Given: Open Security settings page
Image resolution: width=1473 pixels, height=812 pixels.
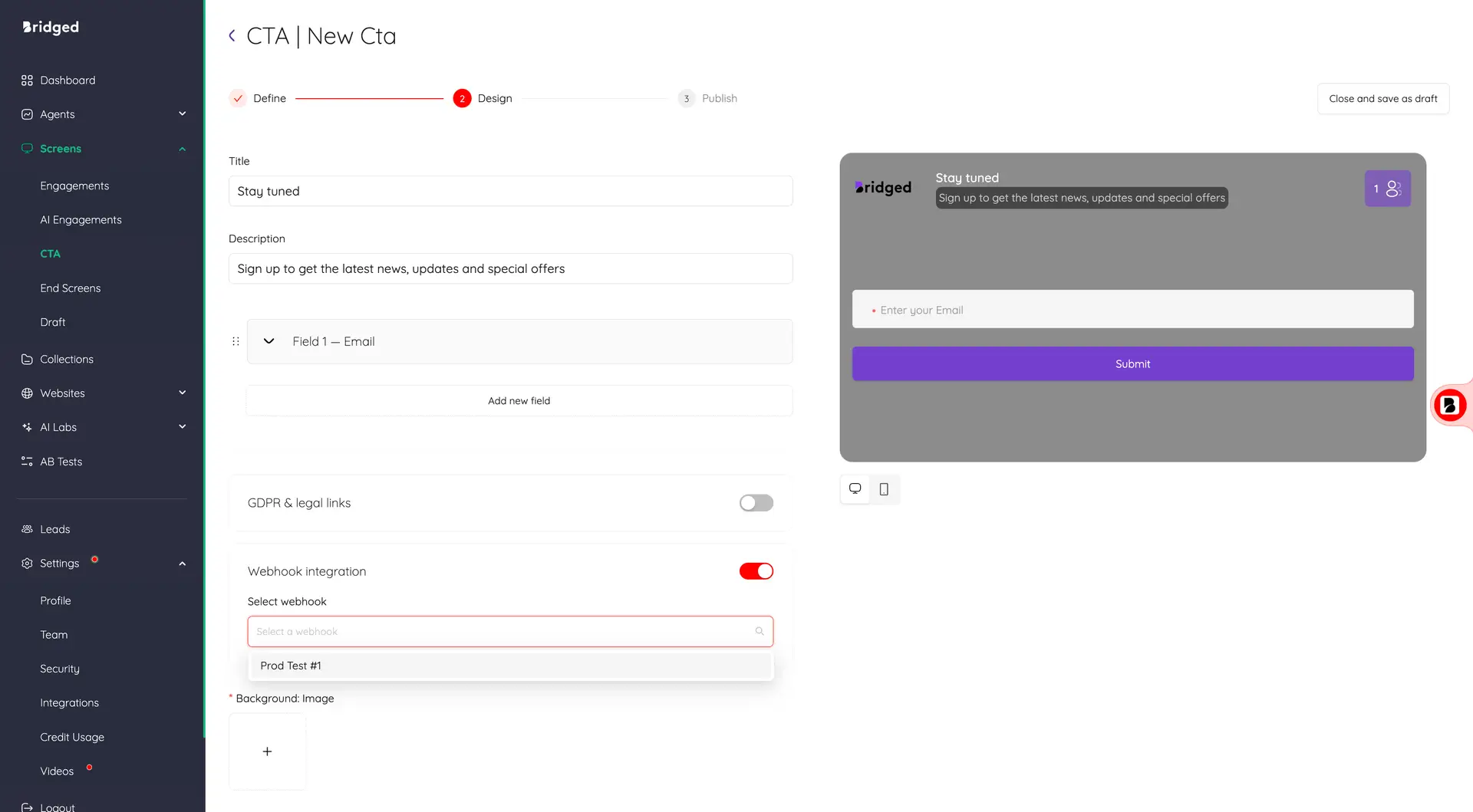Looking at the screenshot, I should click(60, 669).
